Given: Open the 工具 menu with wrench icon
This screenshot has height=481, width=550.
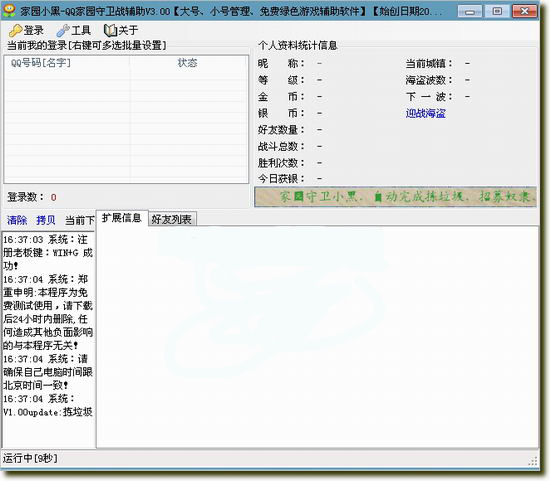Looking at the screenshot, I should pos(74,31).
